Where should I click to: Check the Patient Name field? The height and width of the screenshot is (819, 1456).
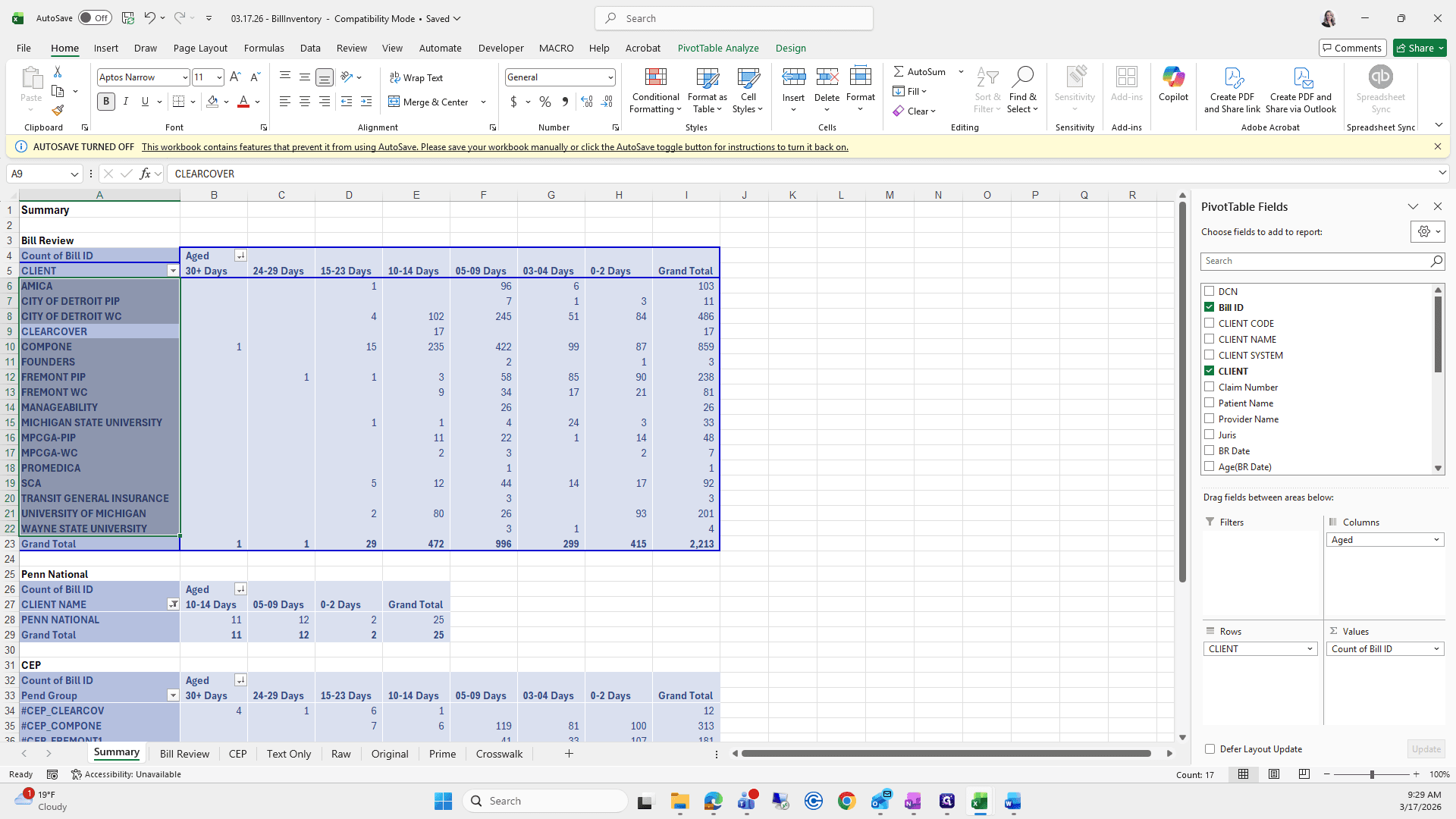pyautogui.click(x=1210, y=403)
